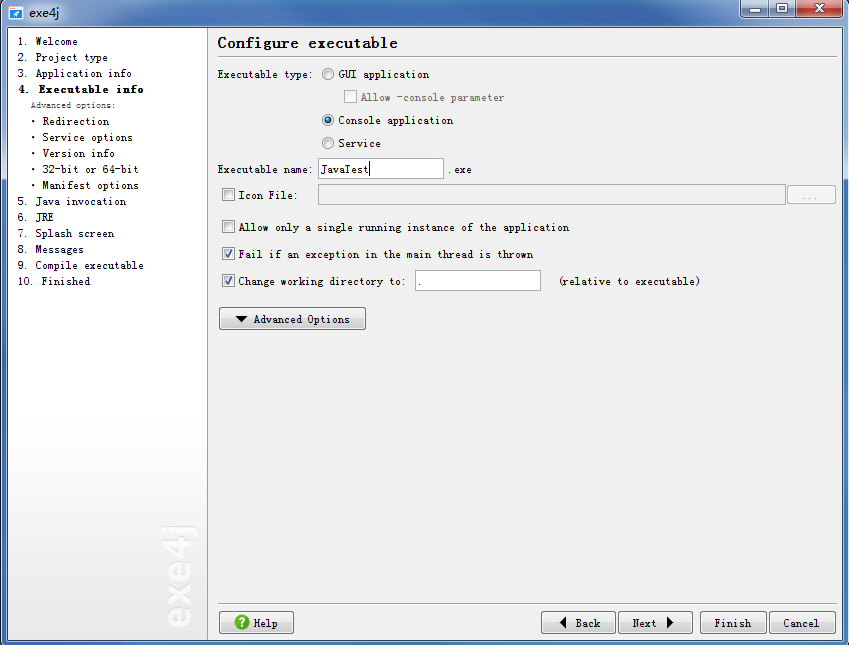Jump to Splash screen step
This screenshot has height=645, width=849.
click(74, 233)
